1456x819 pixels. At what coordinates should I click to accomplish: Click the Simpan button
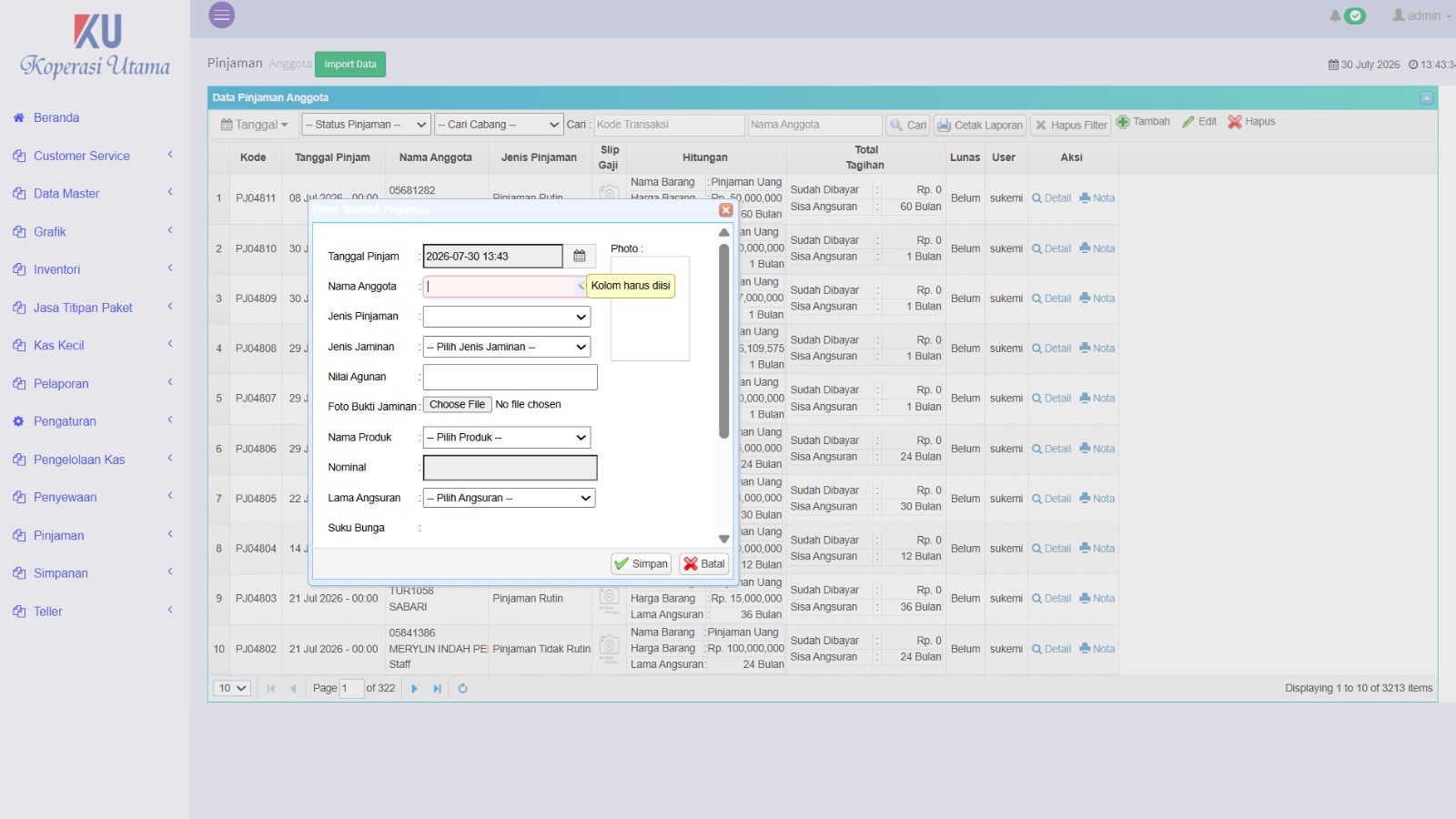point(642,564)
